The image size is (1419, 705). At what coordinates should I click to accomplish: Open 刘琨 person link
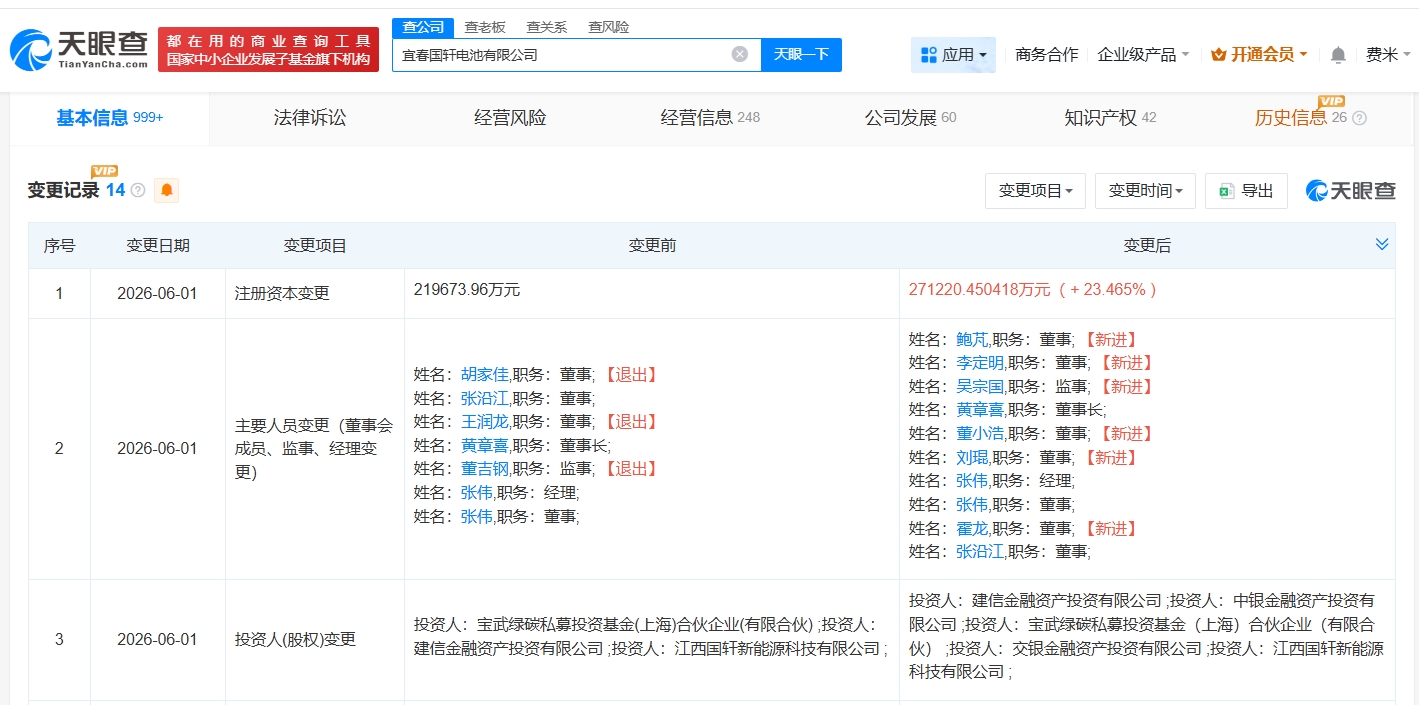[x=971, y=458]
